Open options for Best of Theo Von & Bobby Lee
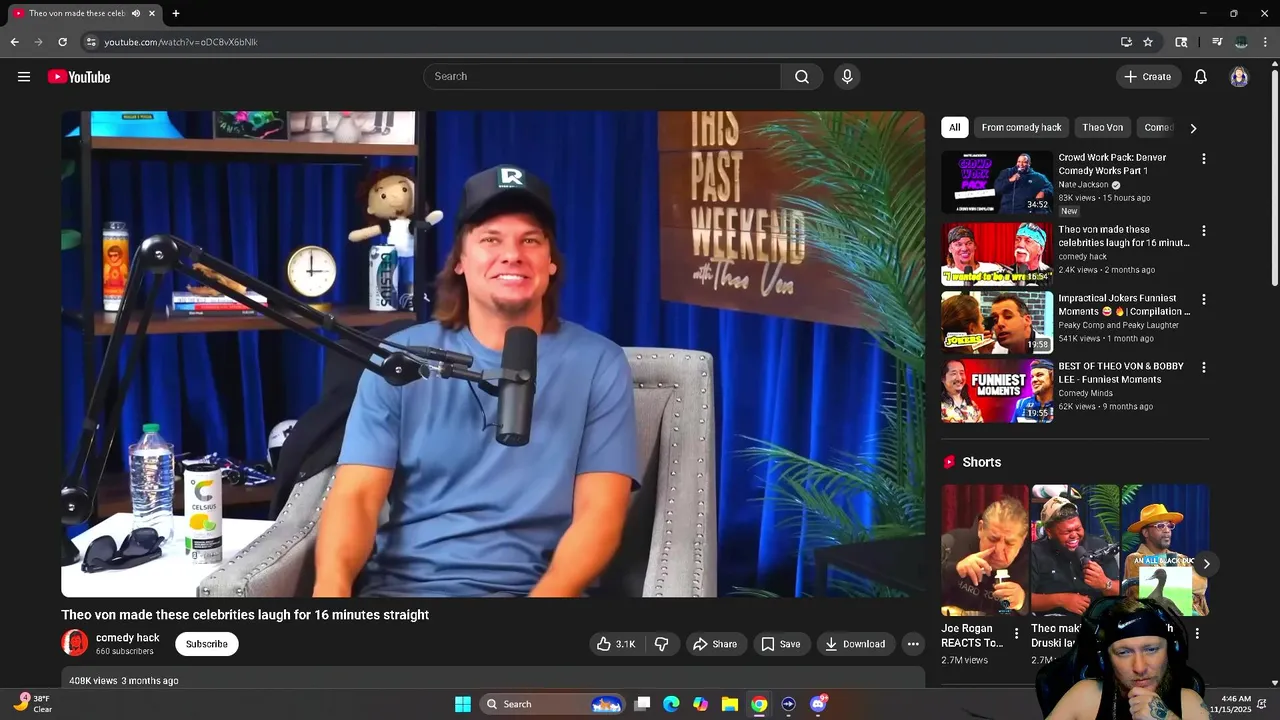Viewport: 1280px width, 720px height. [1204, 367]
